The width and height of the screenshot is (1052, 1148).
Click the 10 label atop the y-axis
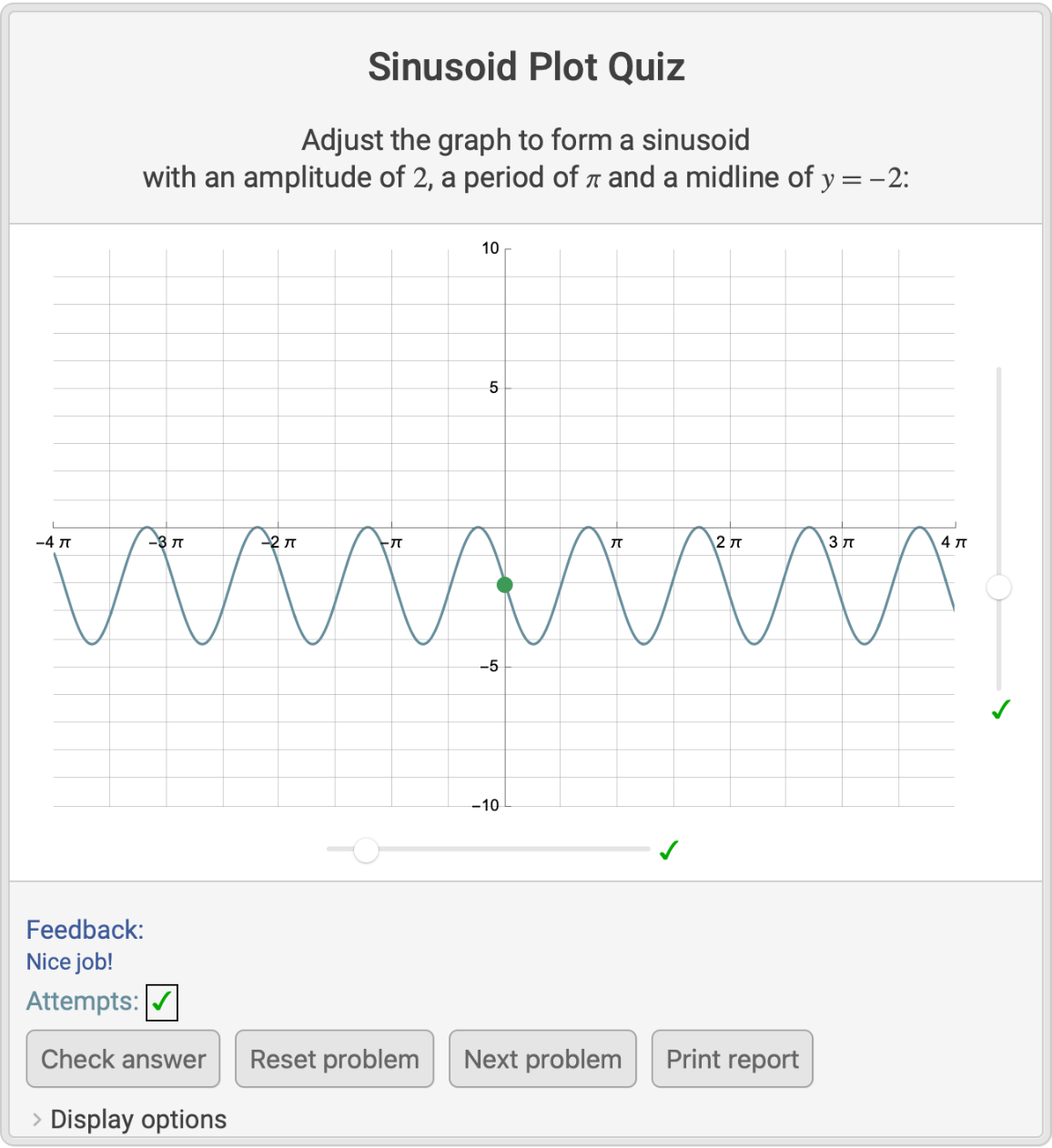tap(491, 248)
